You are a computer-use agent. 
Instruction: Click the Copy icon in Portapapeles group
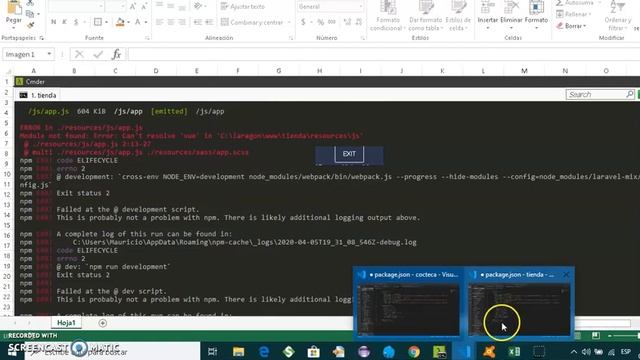(30, 14)
